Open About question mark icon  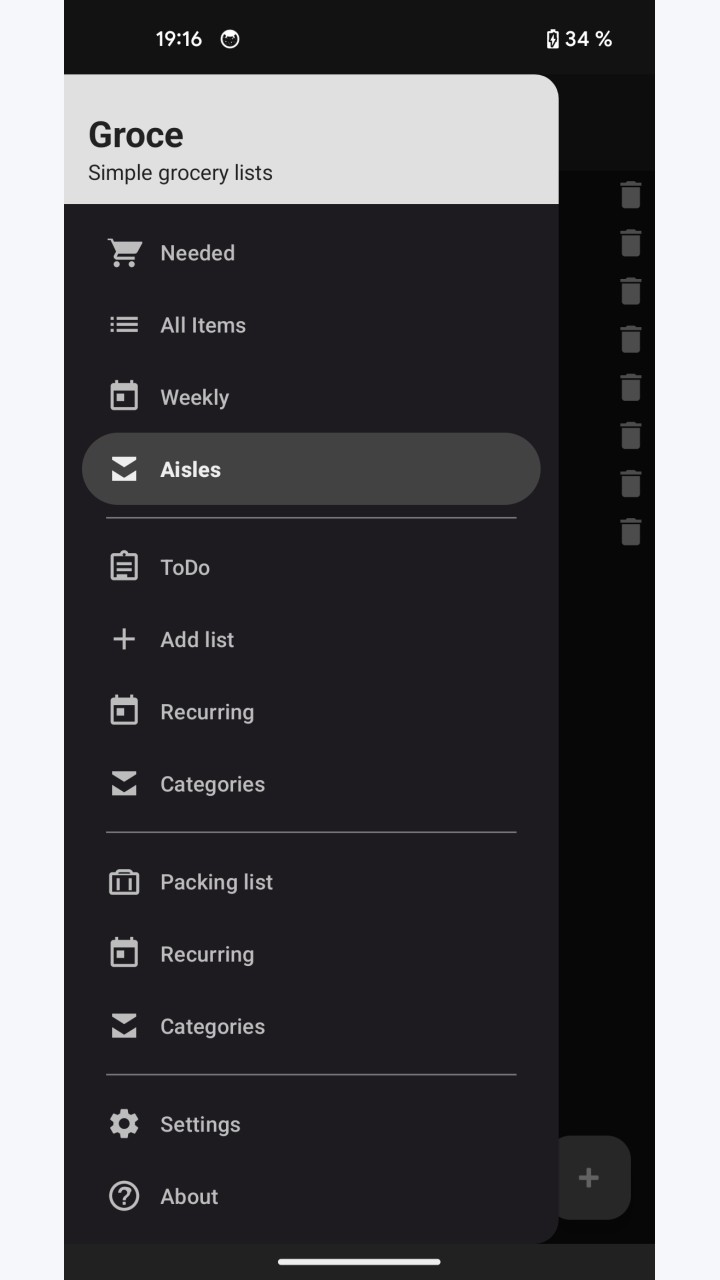pos(124,1196)
